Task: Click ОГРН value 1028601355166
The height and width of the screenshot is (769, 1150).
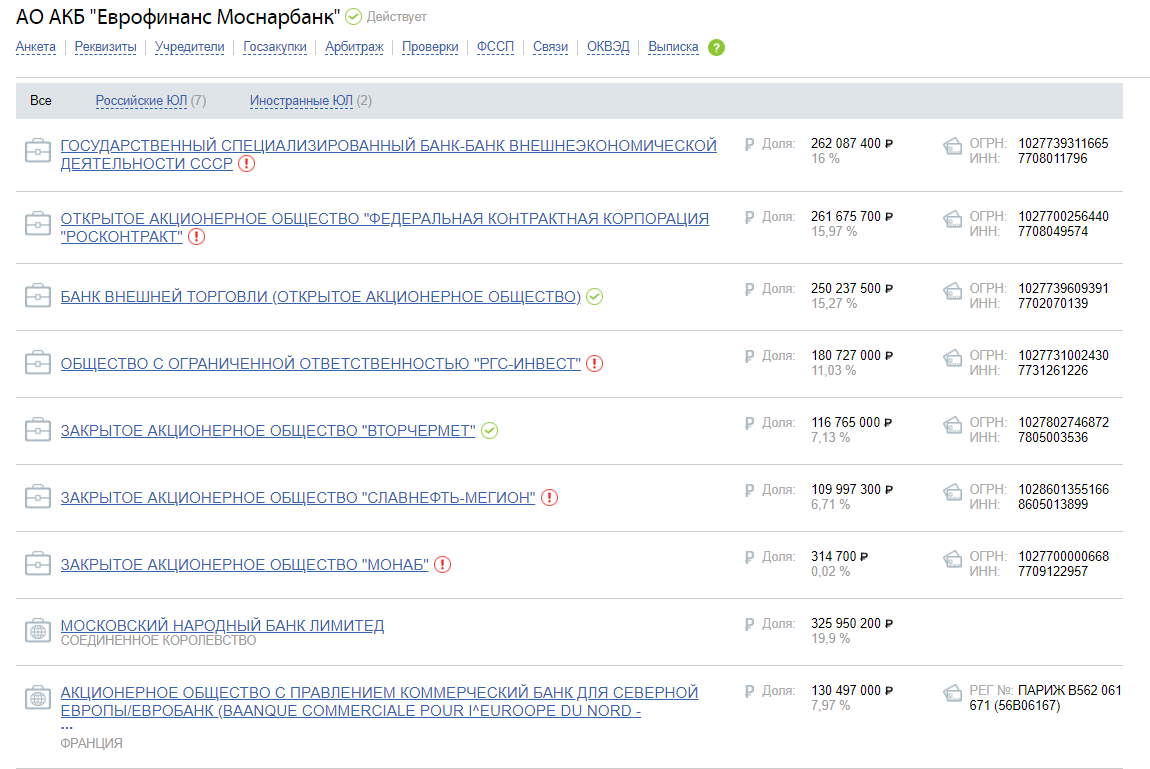Action: (1063, 489)
